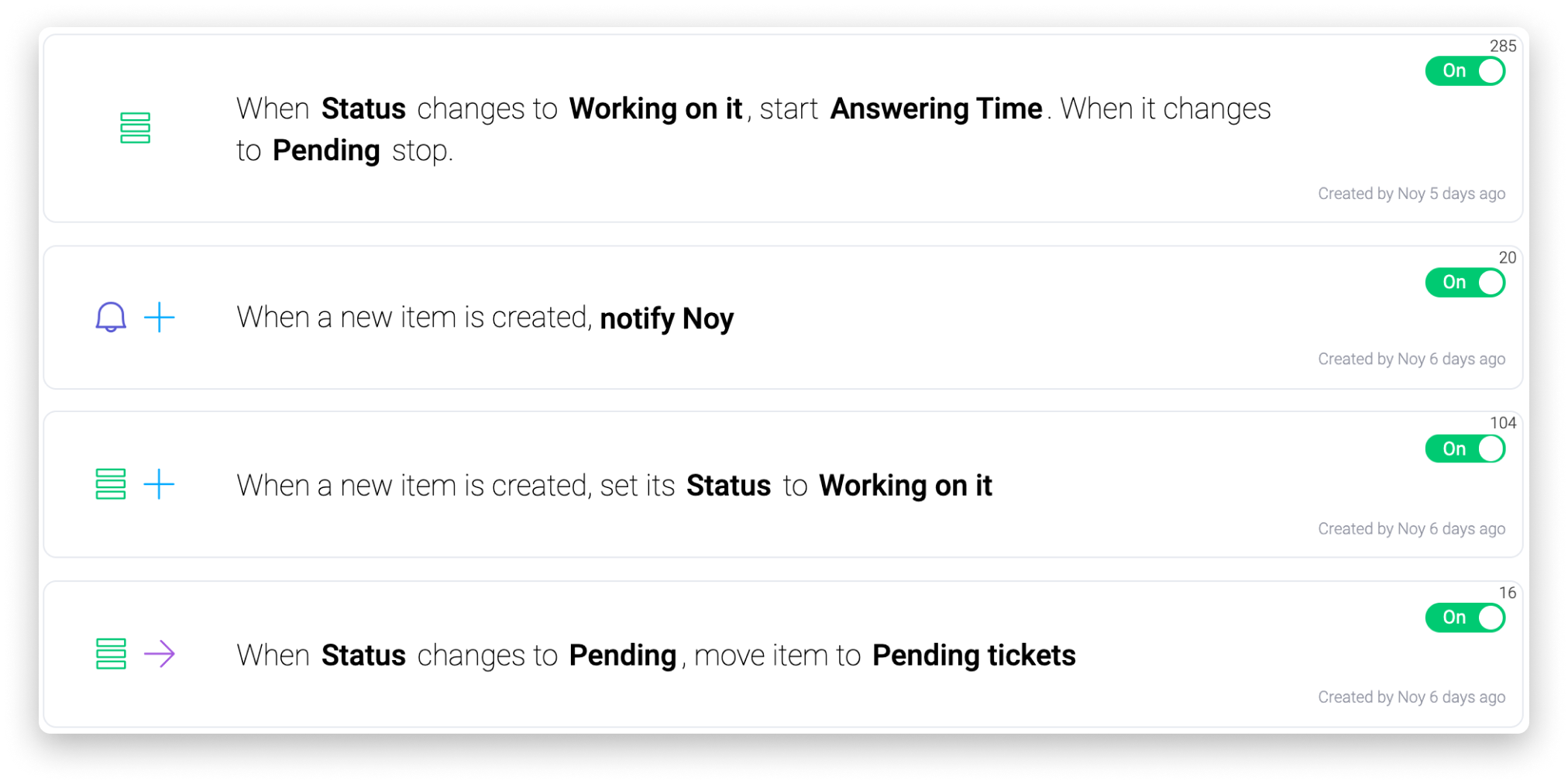Select the Answering Time field in first automation
The image size is (1568, 784).
[x=936, y=108]
